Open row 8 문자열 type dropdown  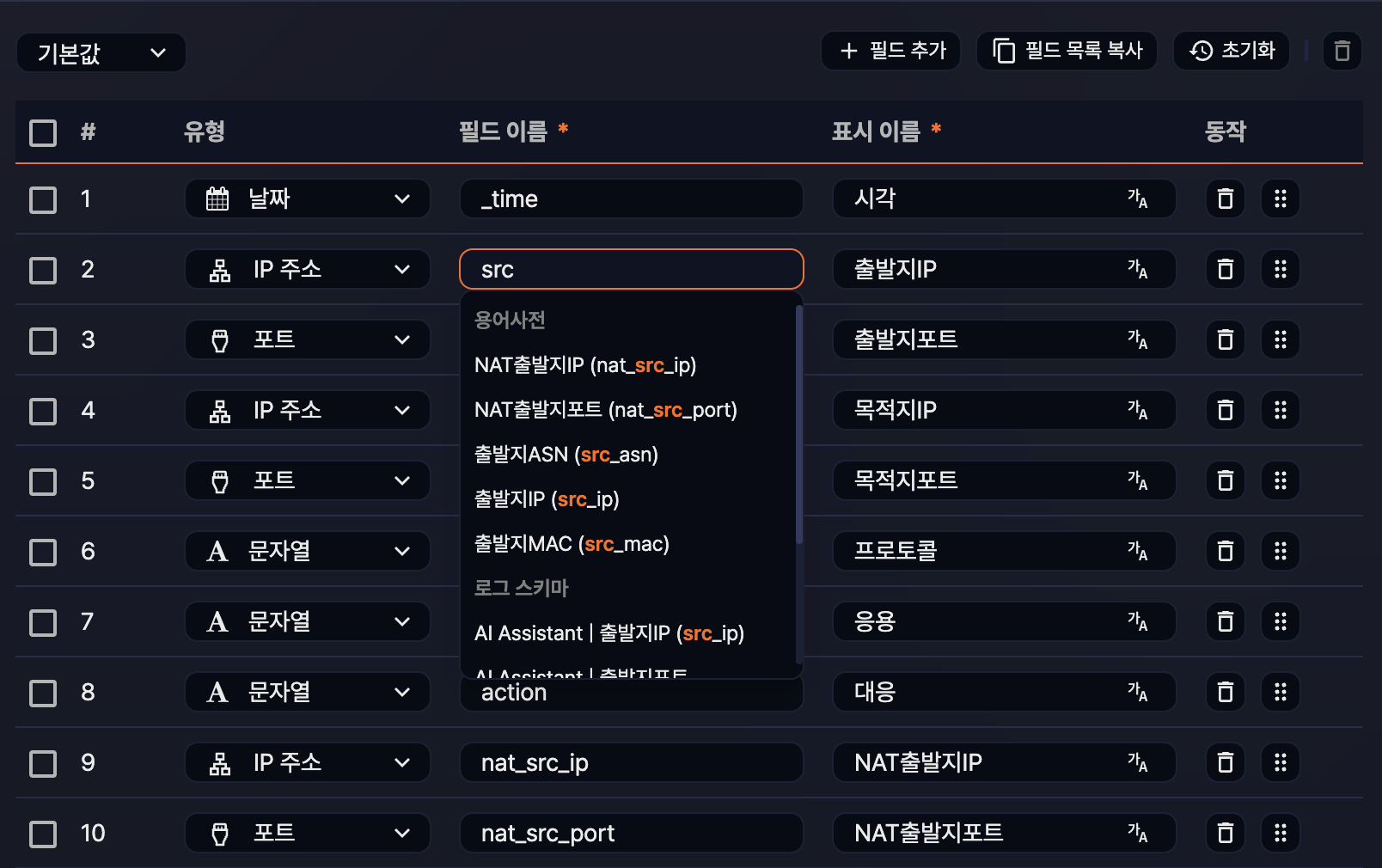307,693
